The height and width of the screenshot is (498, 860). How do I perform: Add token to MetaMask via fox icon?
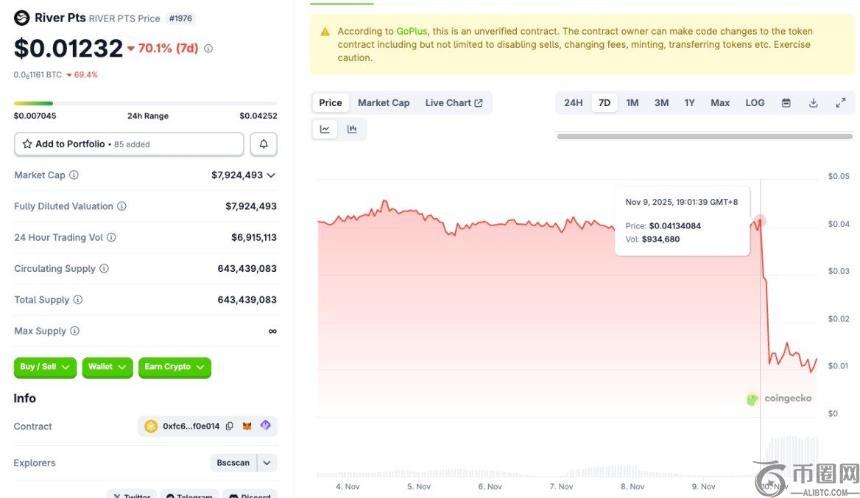point(247,426)
